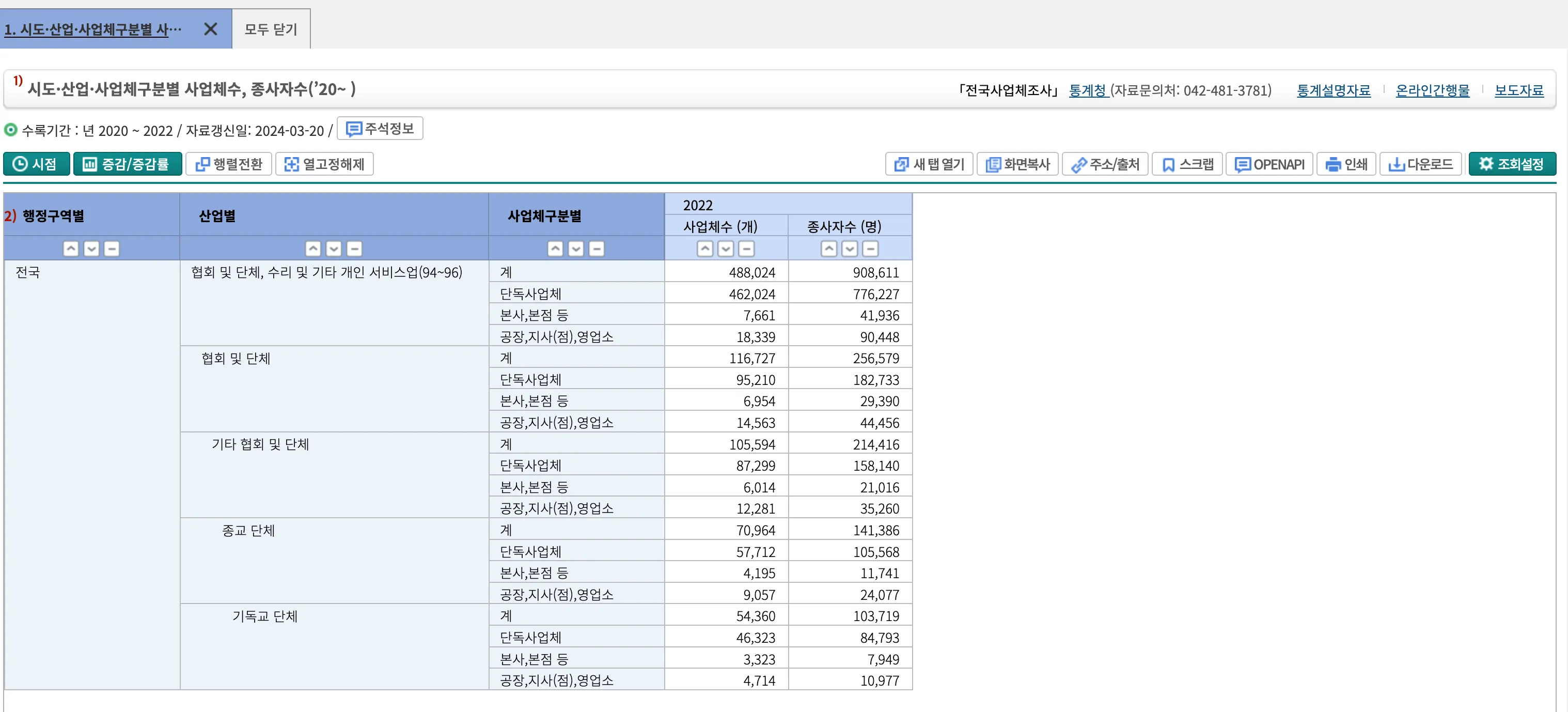Sort 행정구역별 column ascending arrow
Image resolution: width=1568 pixels, height=712 pixels.
click(x=71, y=249)
